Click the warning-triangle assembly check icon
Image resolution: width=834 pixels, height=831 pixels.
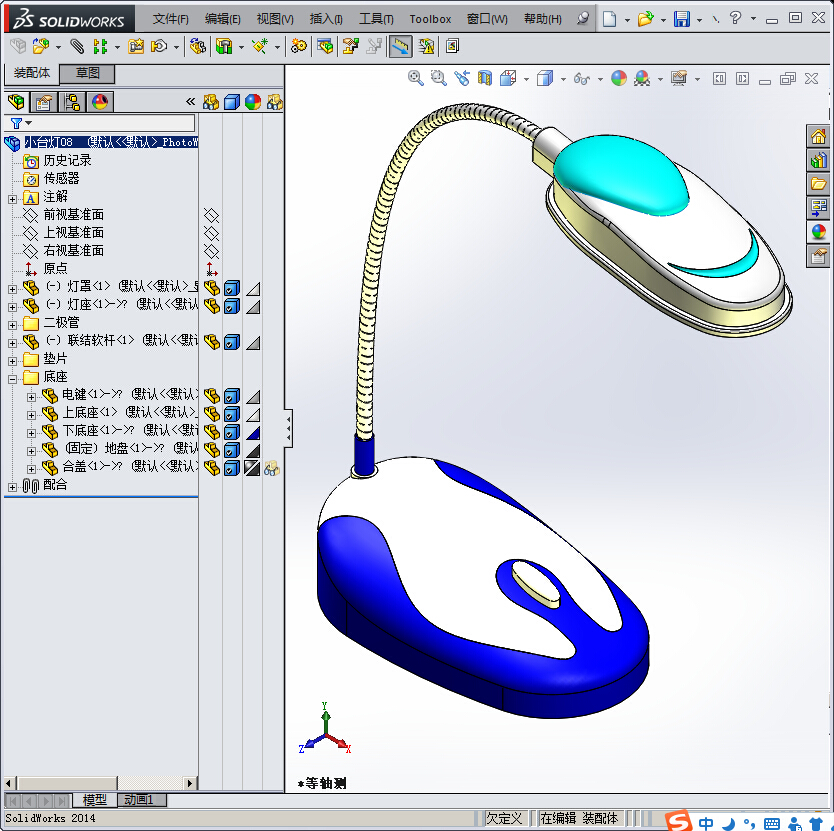point(427,46)
